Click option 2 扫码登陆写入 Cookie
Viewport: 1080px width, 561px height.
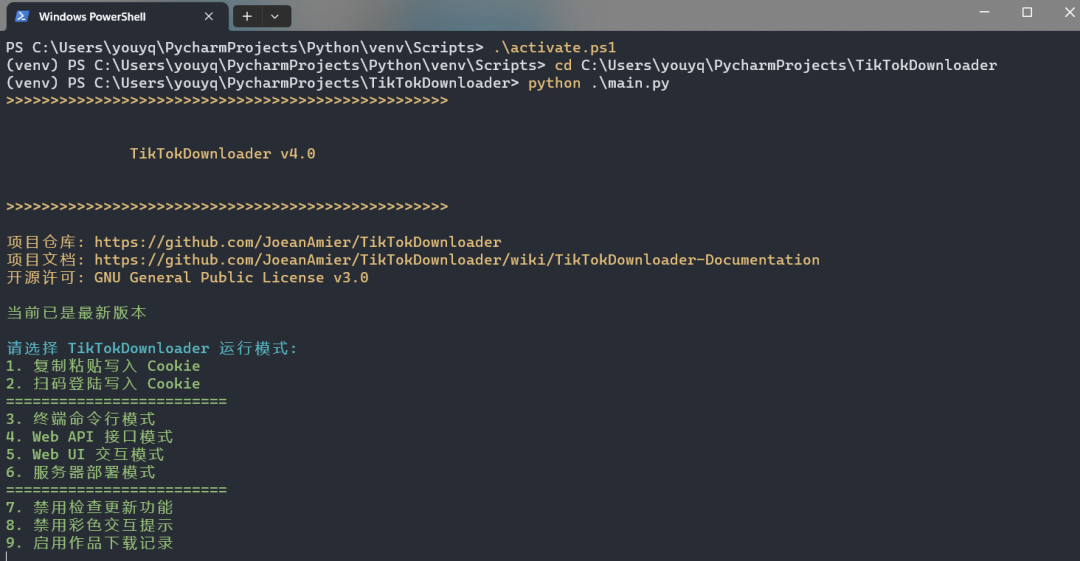[x=103, y=384]
